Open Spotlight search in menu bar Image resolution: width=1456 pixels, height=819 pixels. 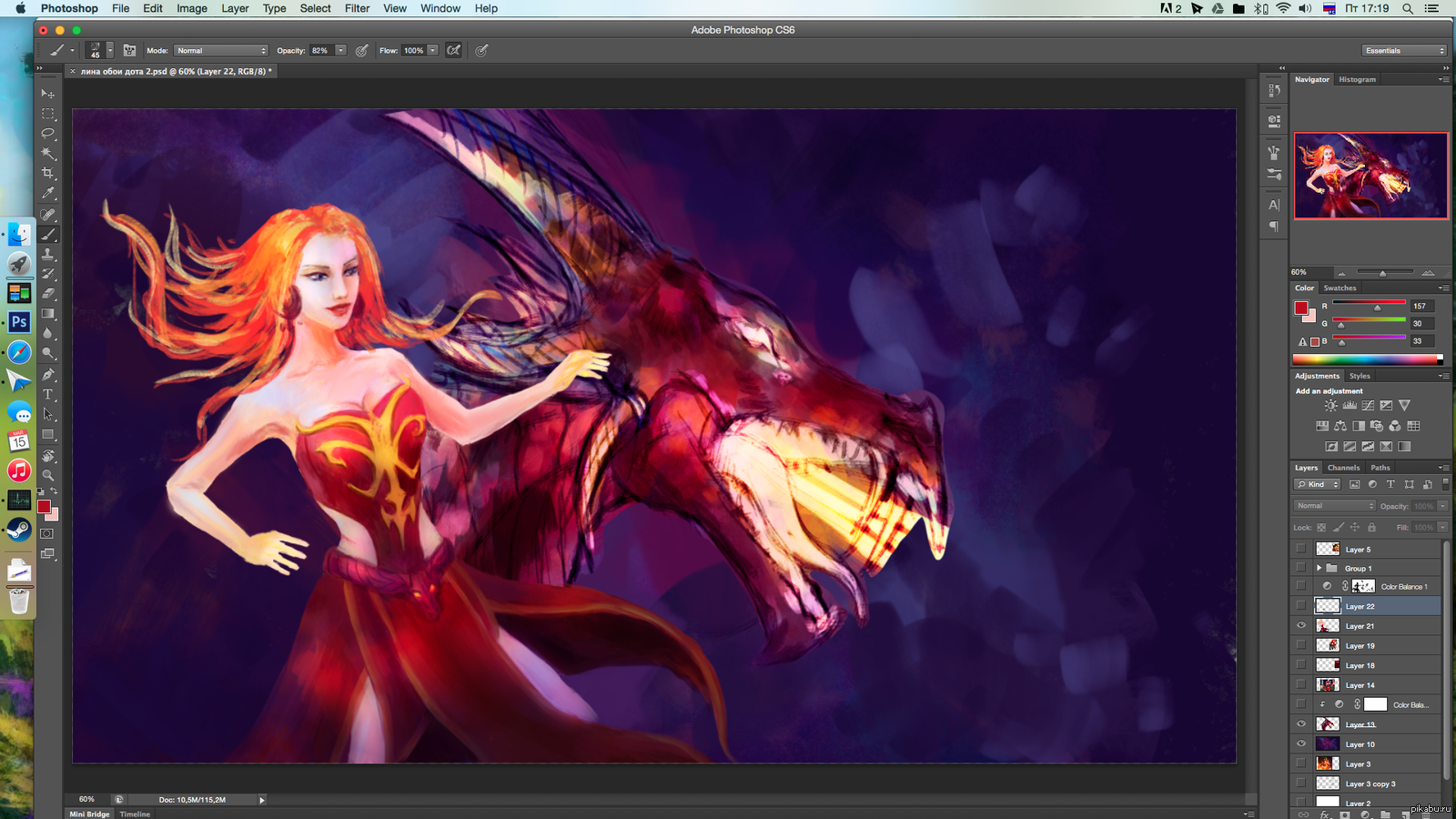1408,8
